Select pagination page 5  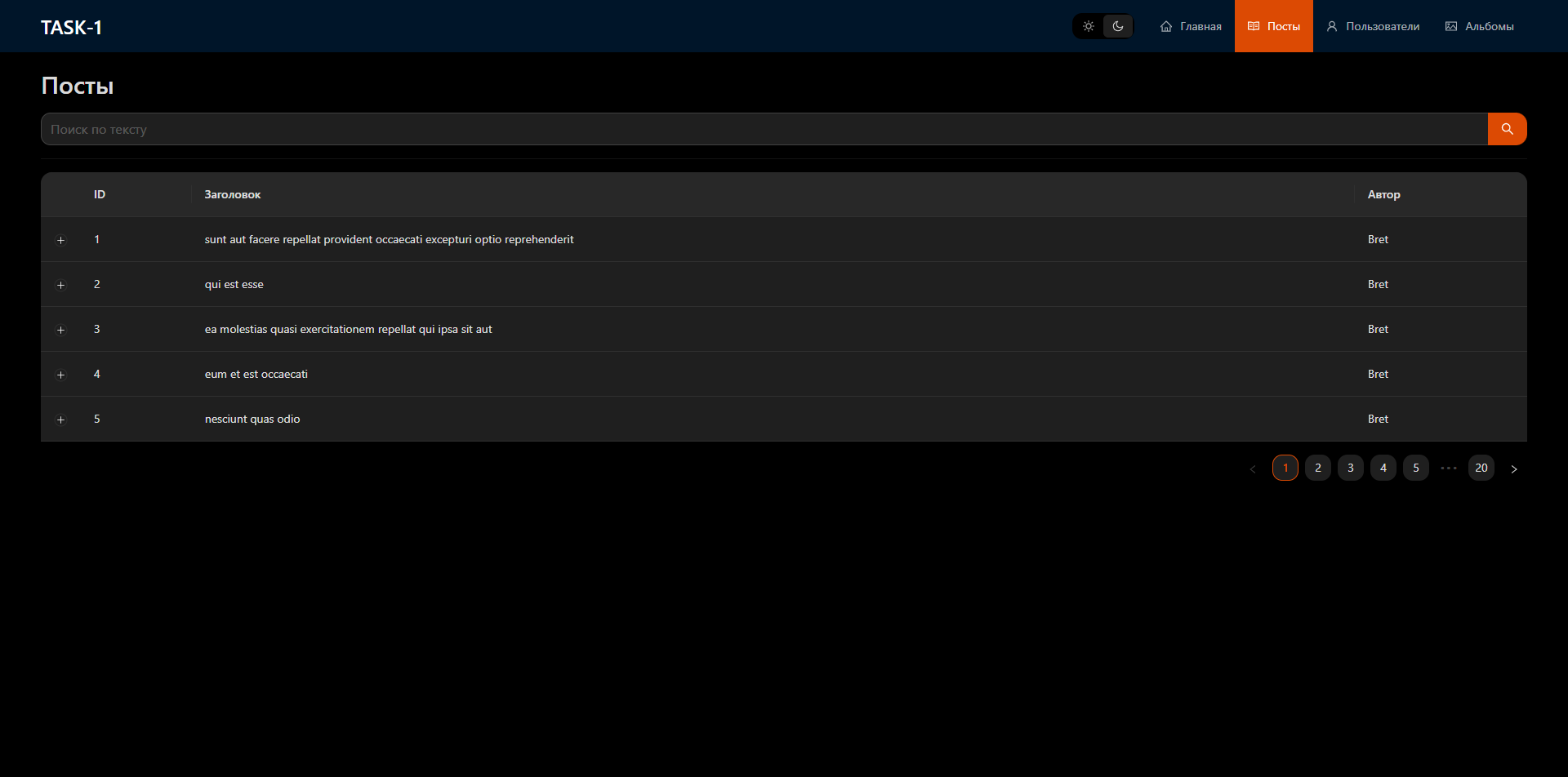click(x=1416, y=468)
